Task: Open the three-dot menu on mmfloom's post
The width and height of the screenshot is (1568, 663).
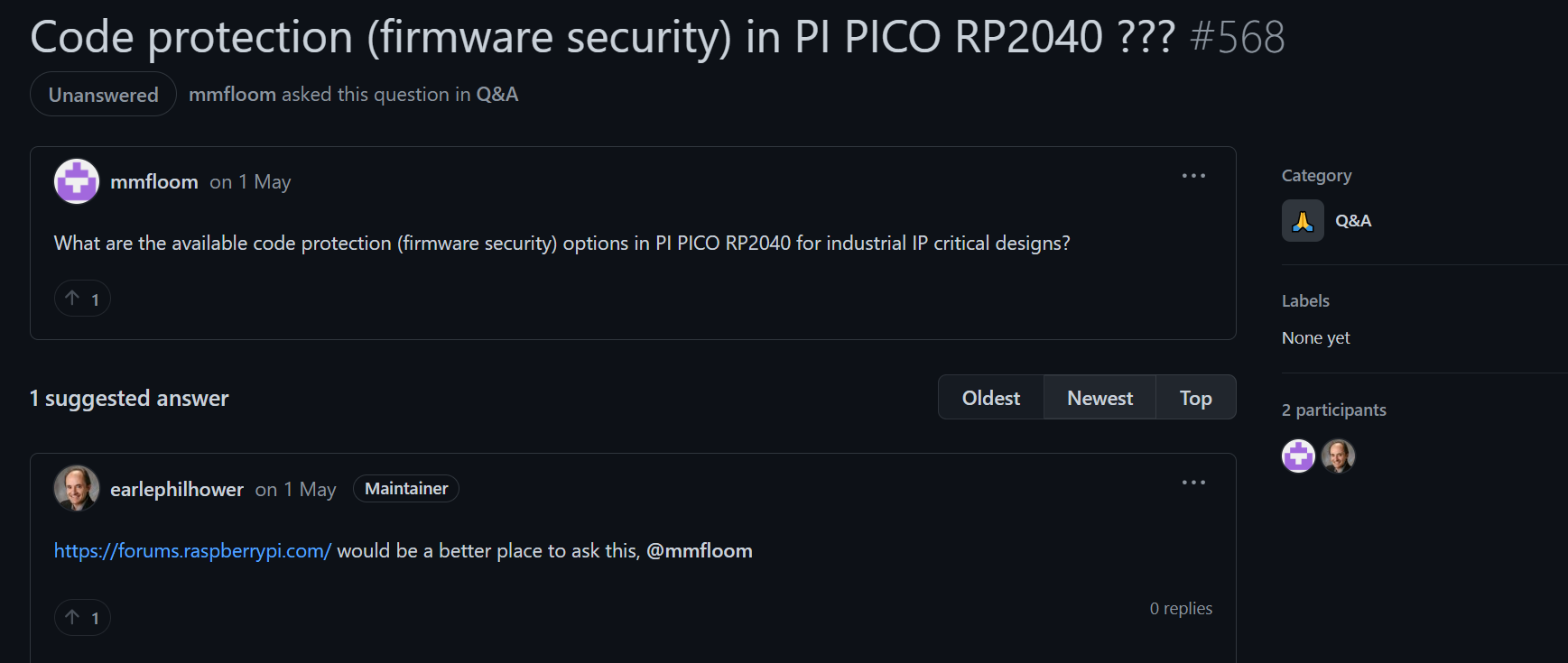Action: [x=1193, y=176]
